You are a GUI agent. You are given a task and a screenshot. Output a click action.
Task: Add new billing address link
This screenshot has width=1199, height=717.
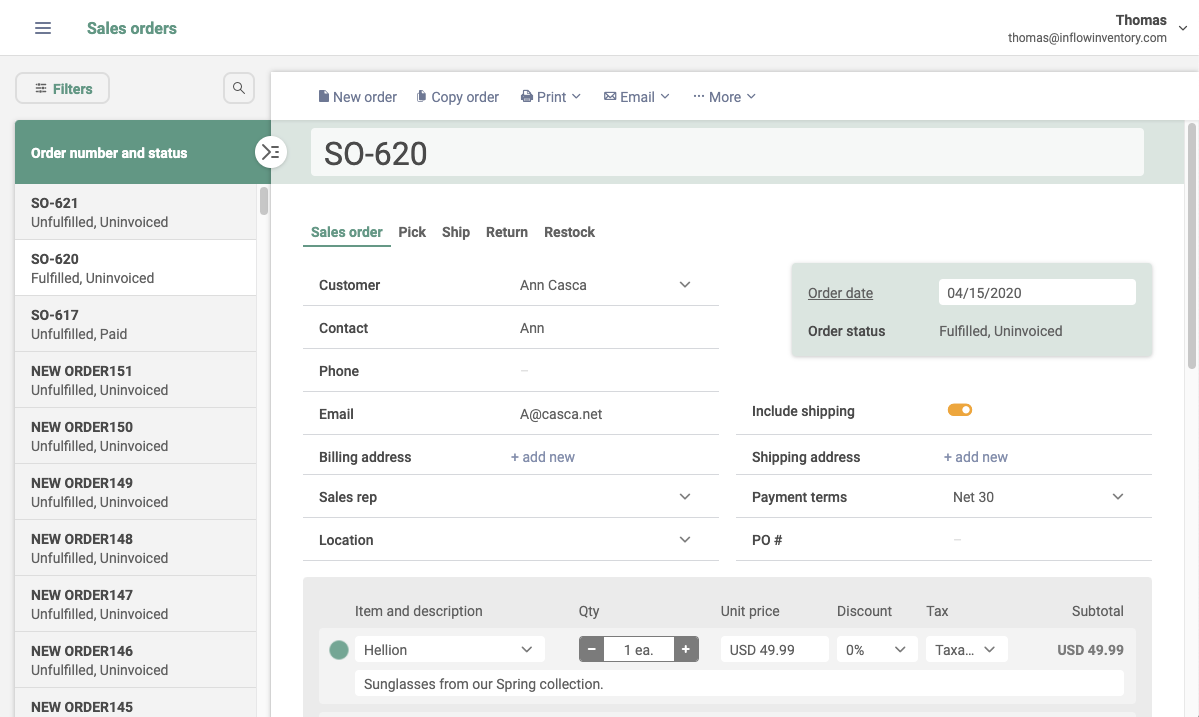[x=542, y=457]
